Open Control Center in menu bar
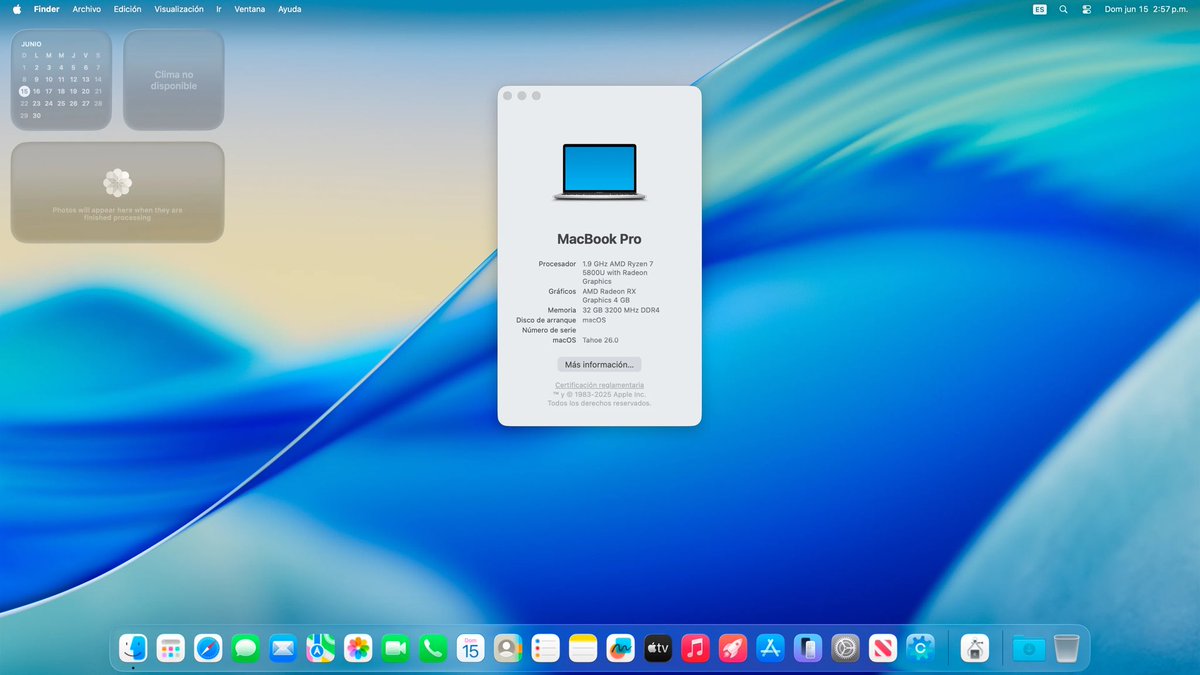The height and width of the screenshot is (675, 1200). pos(1086,9)
